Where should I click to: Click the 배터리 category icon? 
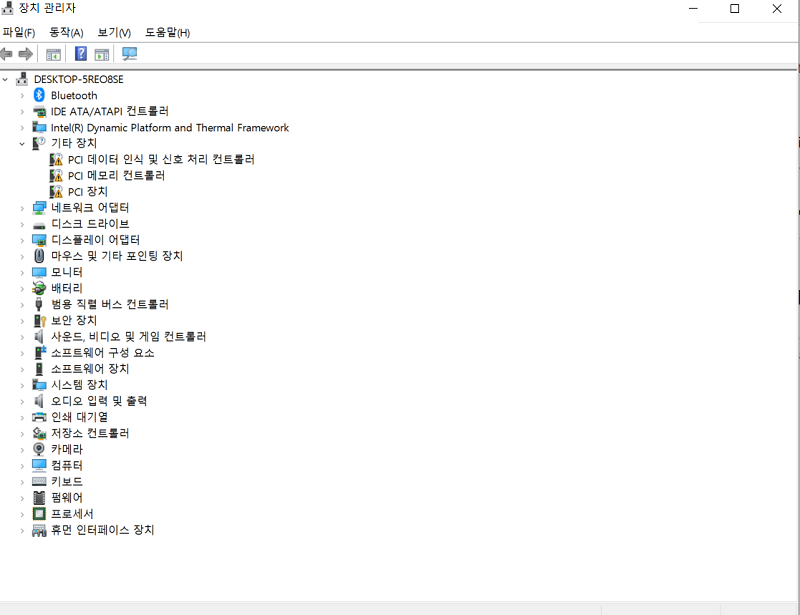[x=39, y=288]
